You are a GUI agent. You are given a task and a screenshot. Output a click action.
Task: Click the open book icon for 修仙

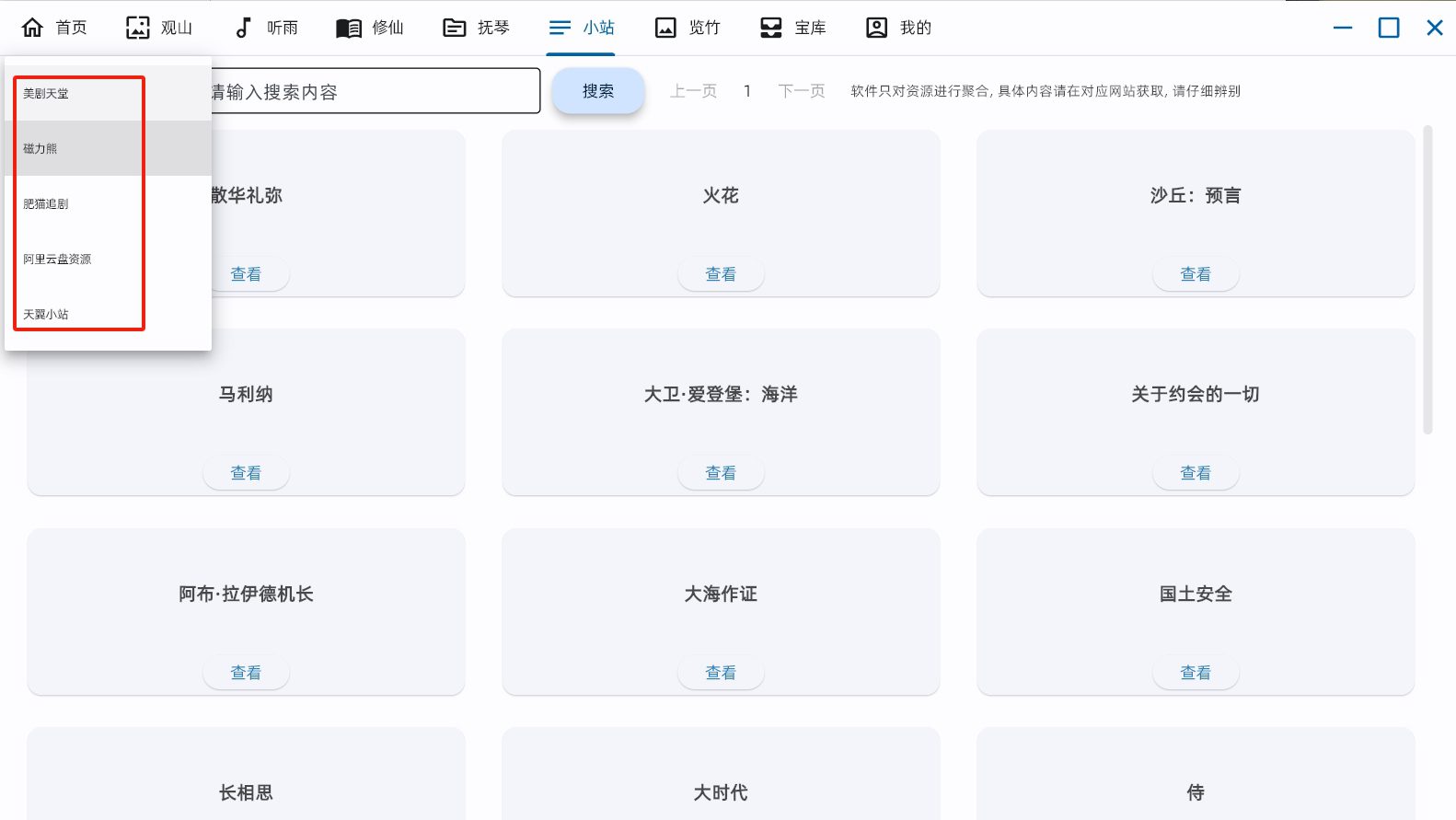pyautogui.click(x=349, y=28)
